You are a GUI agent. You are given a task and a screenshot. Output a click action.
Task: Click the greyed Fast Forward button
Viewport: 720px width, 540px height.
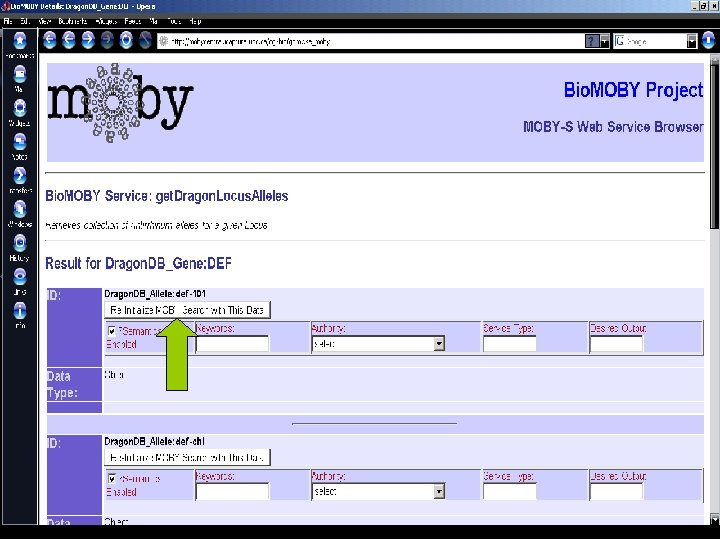tap(107, 40)
